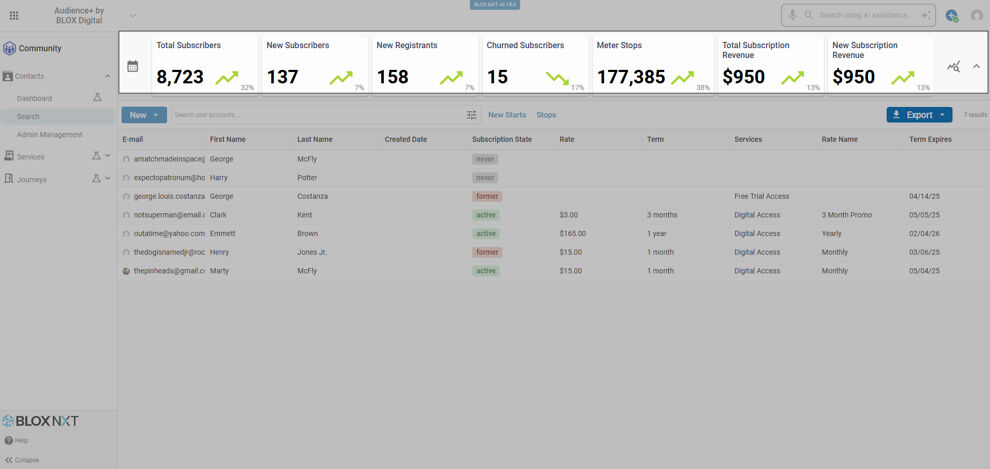Open Admin Management in sidebar
The image size is (990, 469).
50,135
